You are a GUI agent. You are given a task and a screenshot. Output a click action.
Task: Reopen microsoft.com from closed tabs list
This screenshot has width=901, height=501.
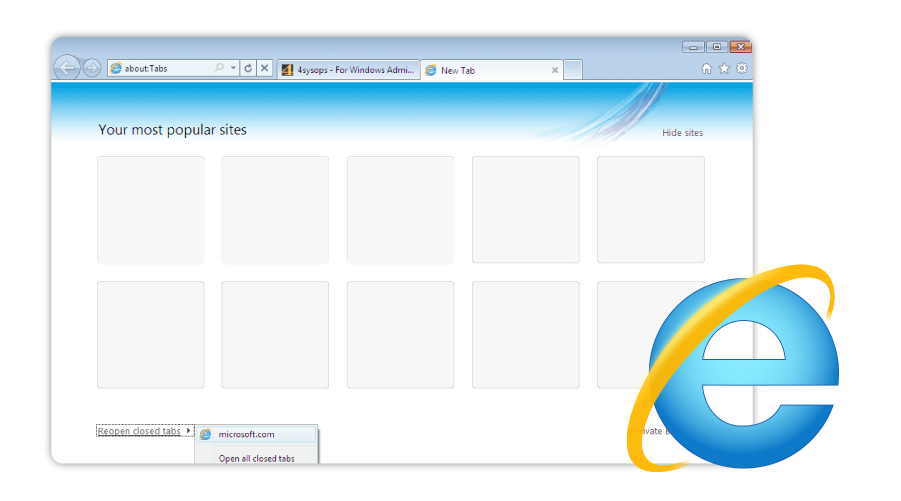click(256, 434)
